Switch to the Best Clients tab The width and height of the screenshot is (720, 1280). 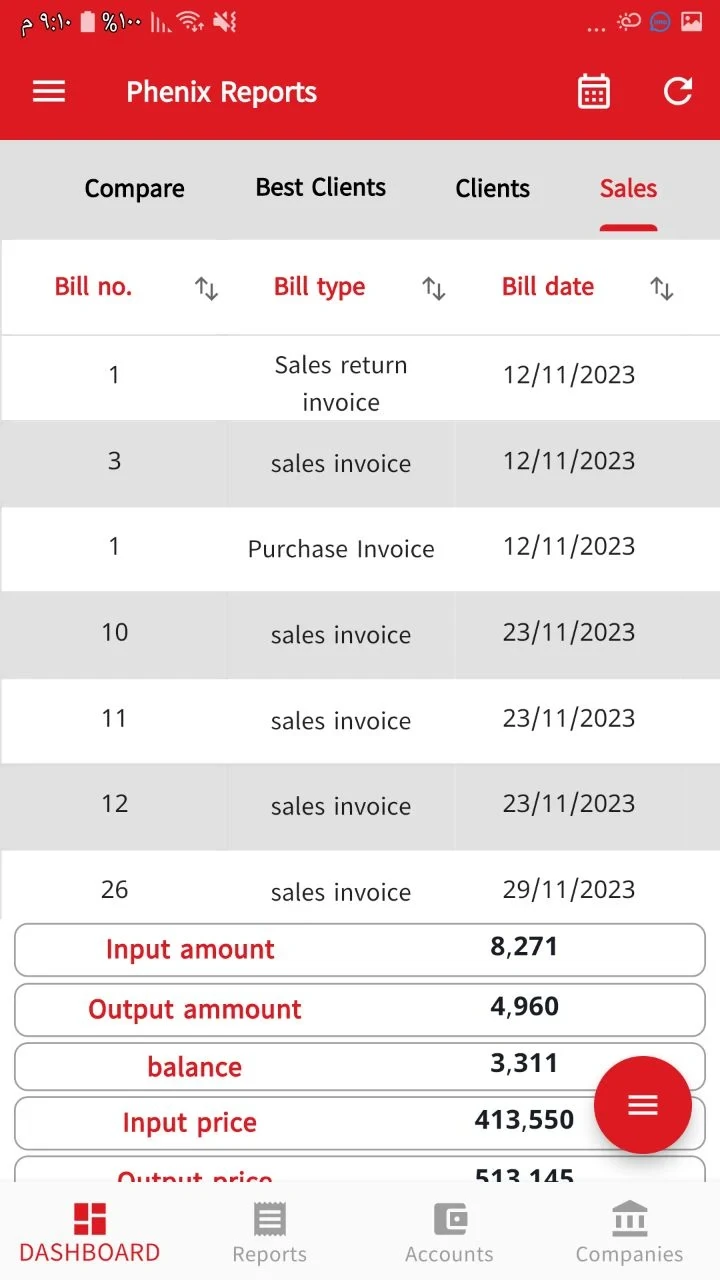(321, 188)
